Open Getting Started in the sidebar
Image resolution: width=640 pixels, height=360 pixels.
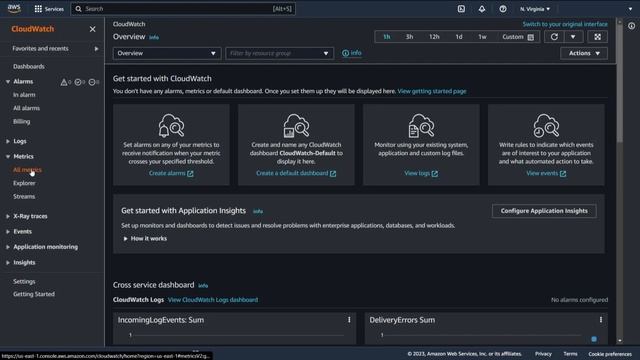(34, 294)
